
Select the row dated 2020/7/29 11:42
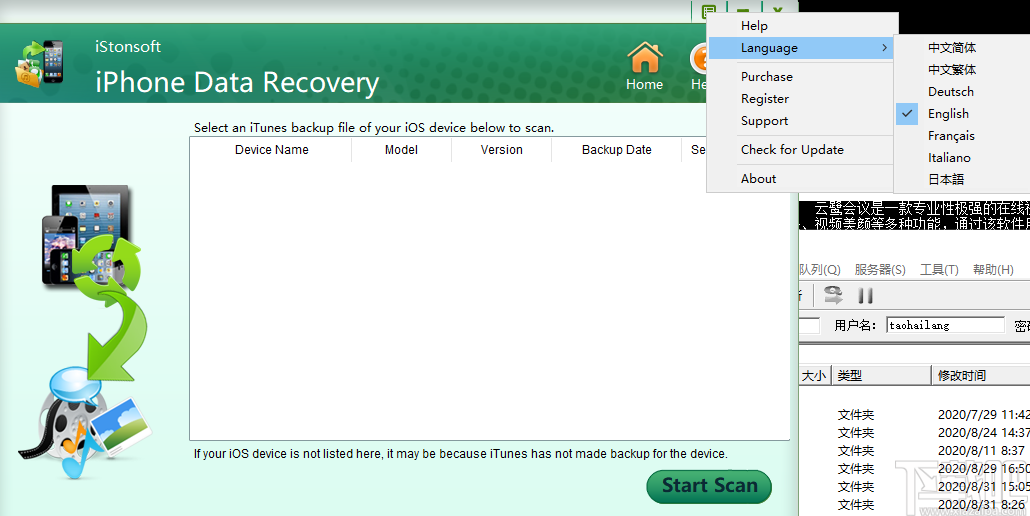(x=914, y=415)
